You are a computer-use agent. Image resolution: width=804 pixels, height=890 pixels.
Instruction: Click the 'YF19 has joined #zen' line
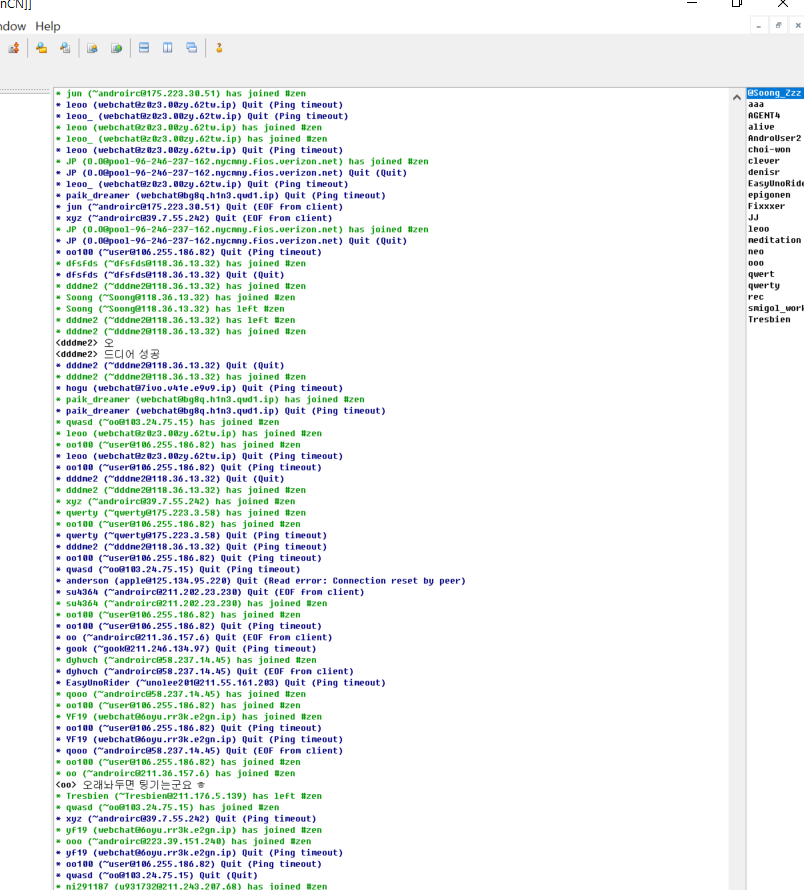pyautogui.click(x=189, y=717)
